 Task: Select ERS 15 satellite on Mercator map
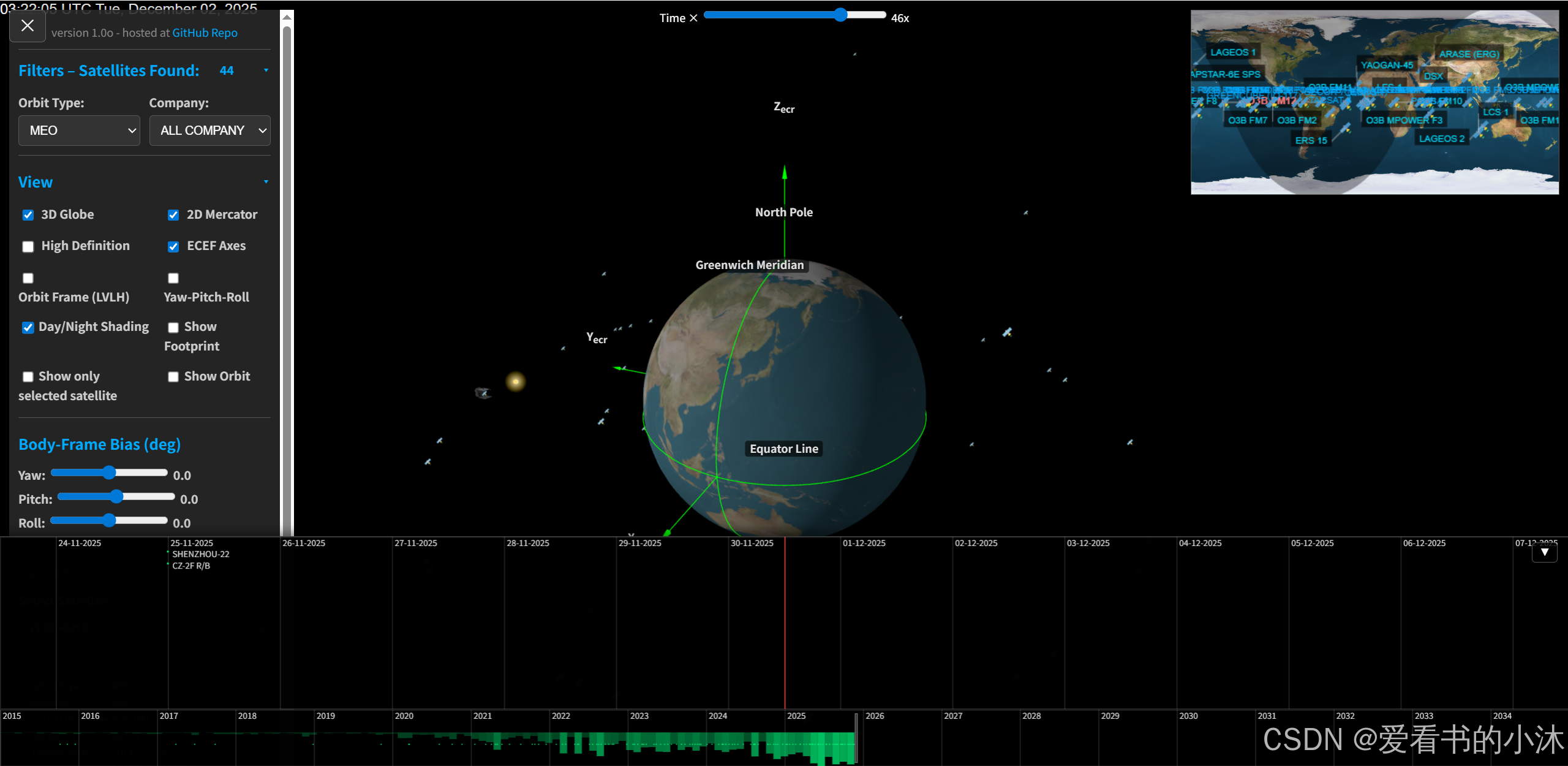1311,140
